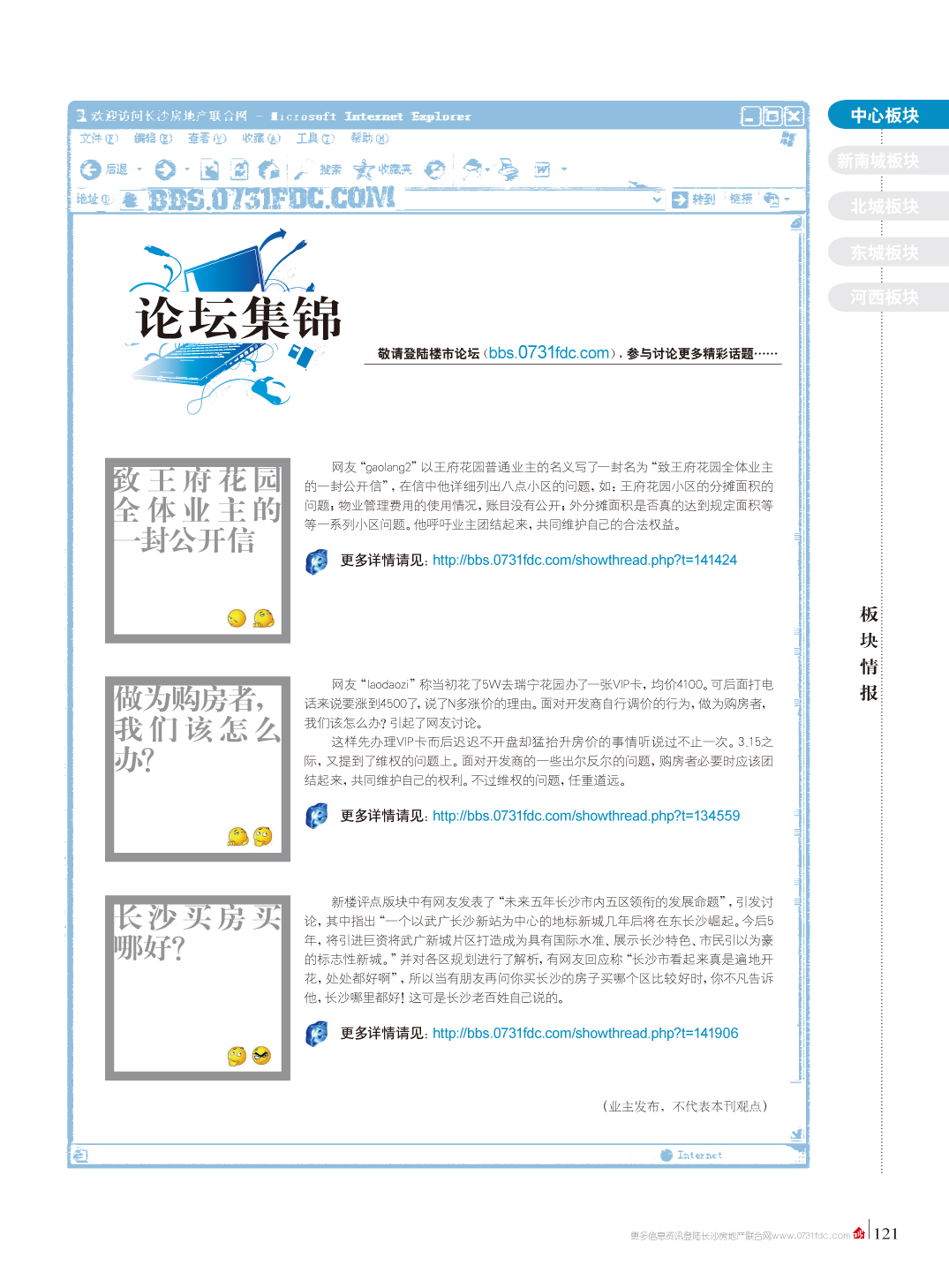This screenshot has height=1288, width=949.
Task: Select the 东城板块 tab
Action: (x=888, y=252)
